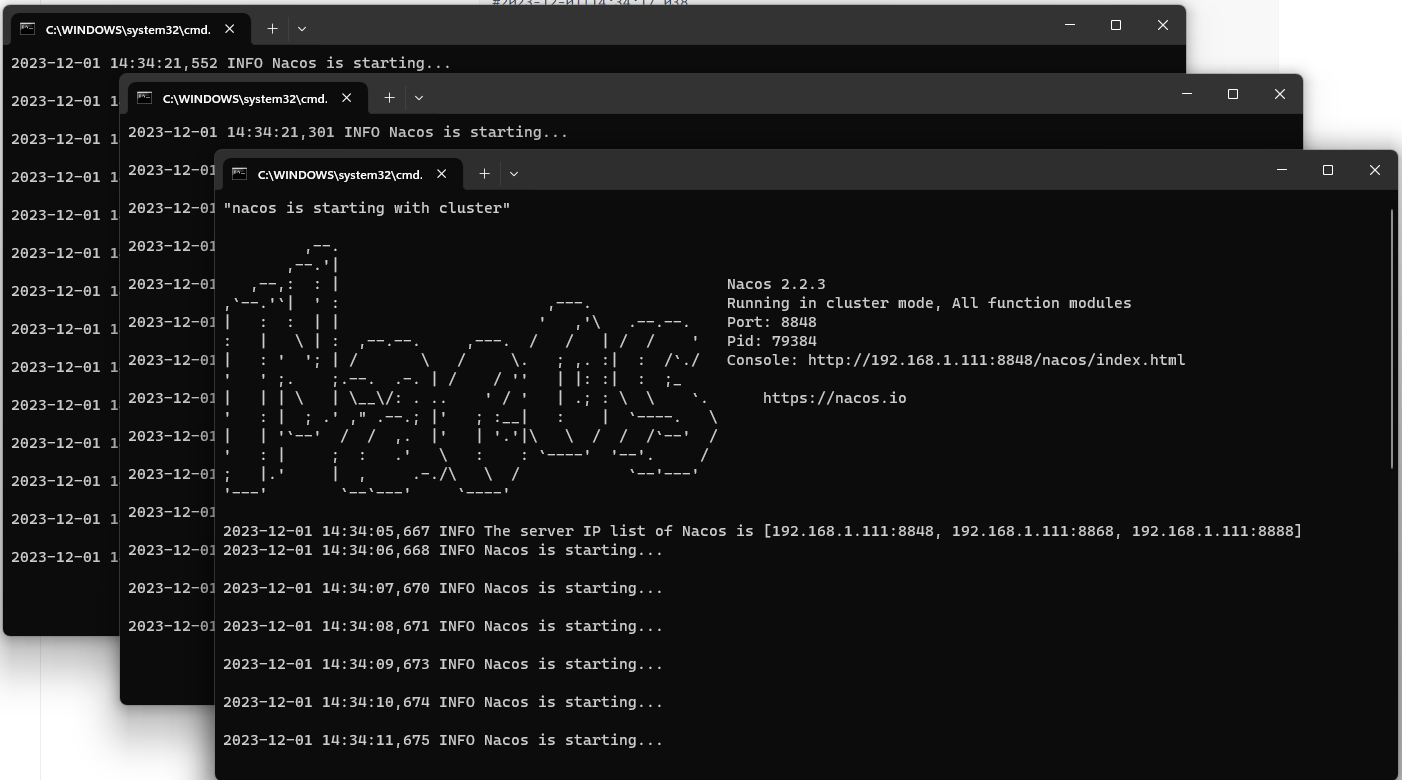Click the 'nacos is starting with cluster' line
The image size is (1402, 780).
click(x=367, y=208)
